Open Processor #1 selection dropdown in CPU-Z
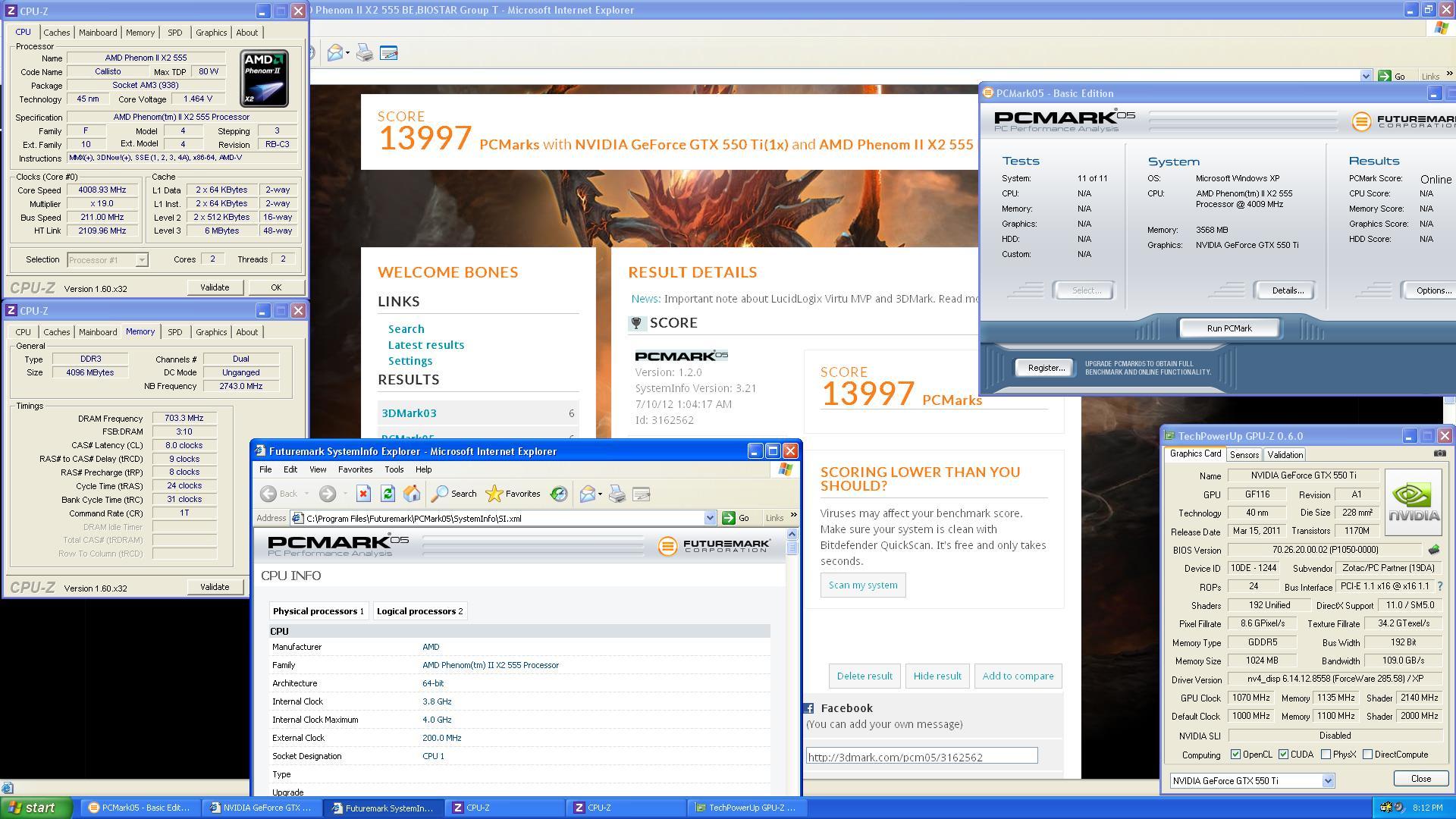This screenshot has width=1456, height=819. pyautogui.click(x=141, y=260)
